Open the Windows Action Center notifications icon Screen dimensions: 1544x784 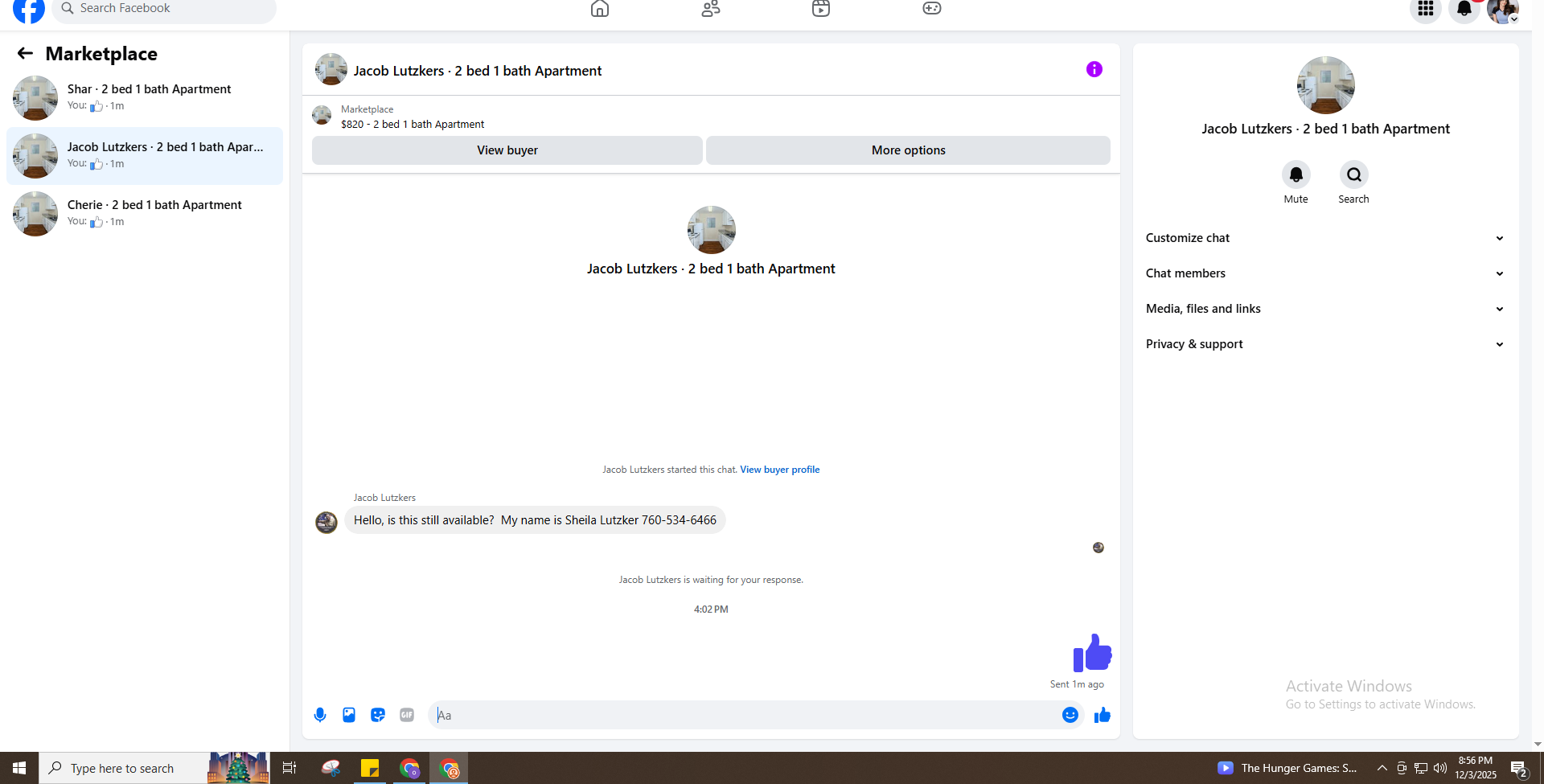1519,768
